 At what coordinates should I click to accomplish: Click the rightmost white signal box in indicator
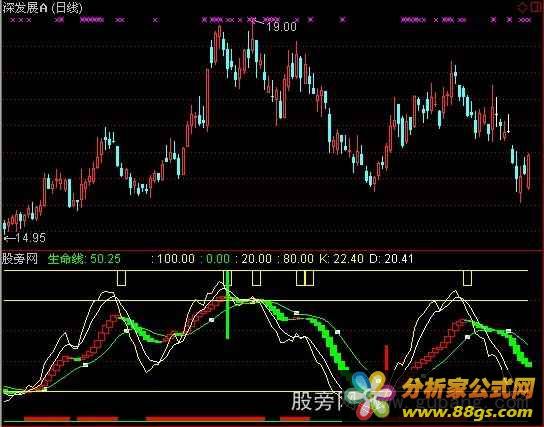pos(467,278)
